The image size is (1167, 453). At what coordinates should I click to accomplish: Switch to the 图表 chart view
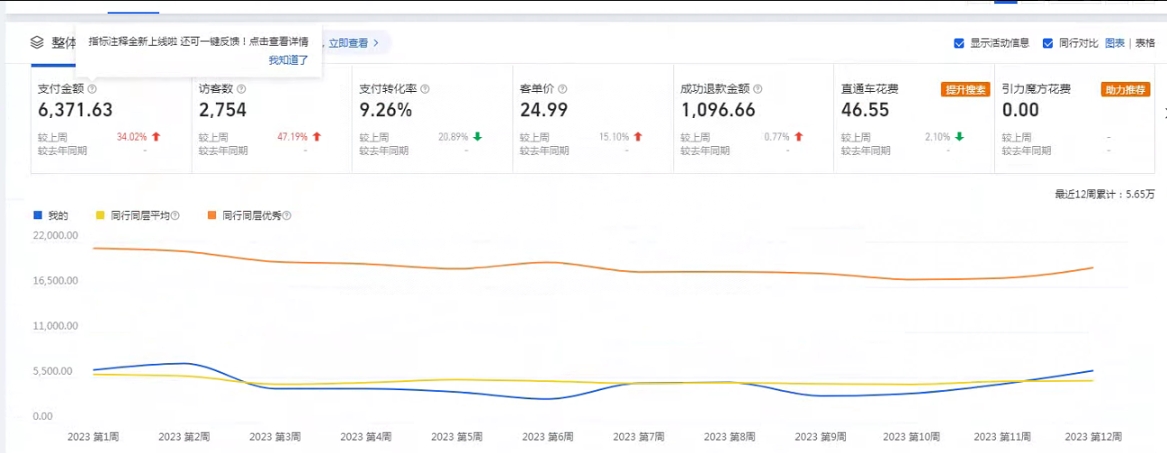pyautogui.click(x=1115, y=43)
